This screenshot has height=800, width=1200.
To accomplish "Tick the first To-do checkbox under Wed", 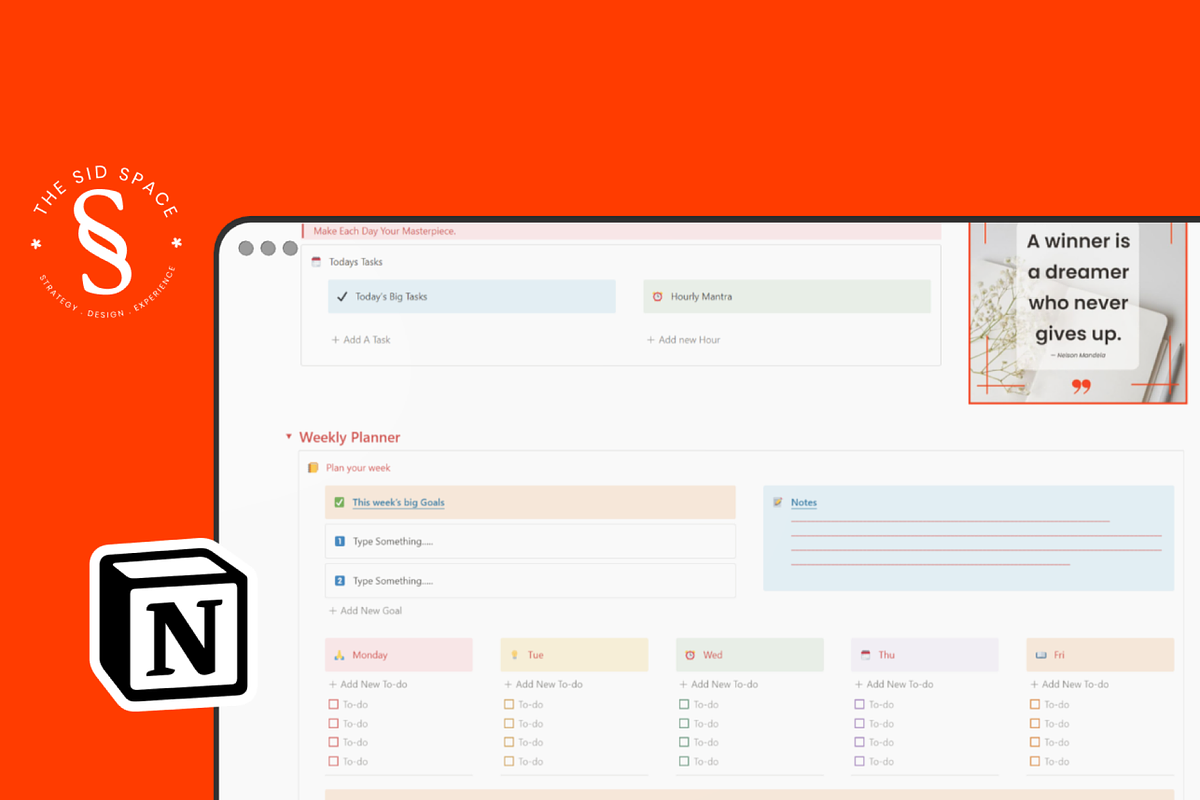I will click(x=684, y=705).
